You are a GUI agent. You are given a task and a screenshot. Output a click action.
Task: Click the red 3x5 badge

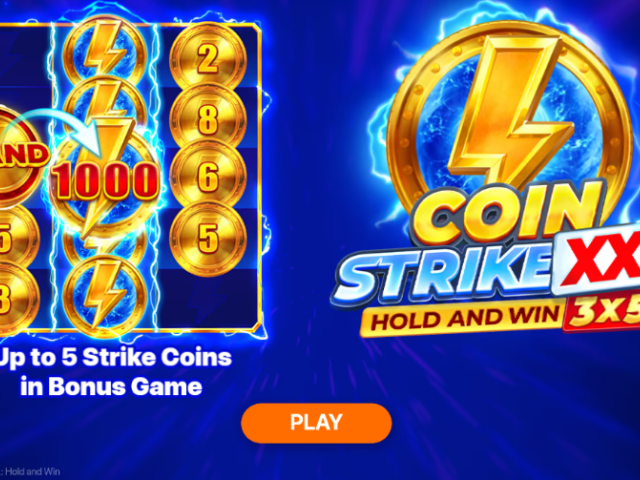click(x=602, y=314)
